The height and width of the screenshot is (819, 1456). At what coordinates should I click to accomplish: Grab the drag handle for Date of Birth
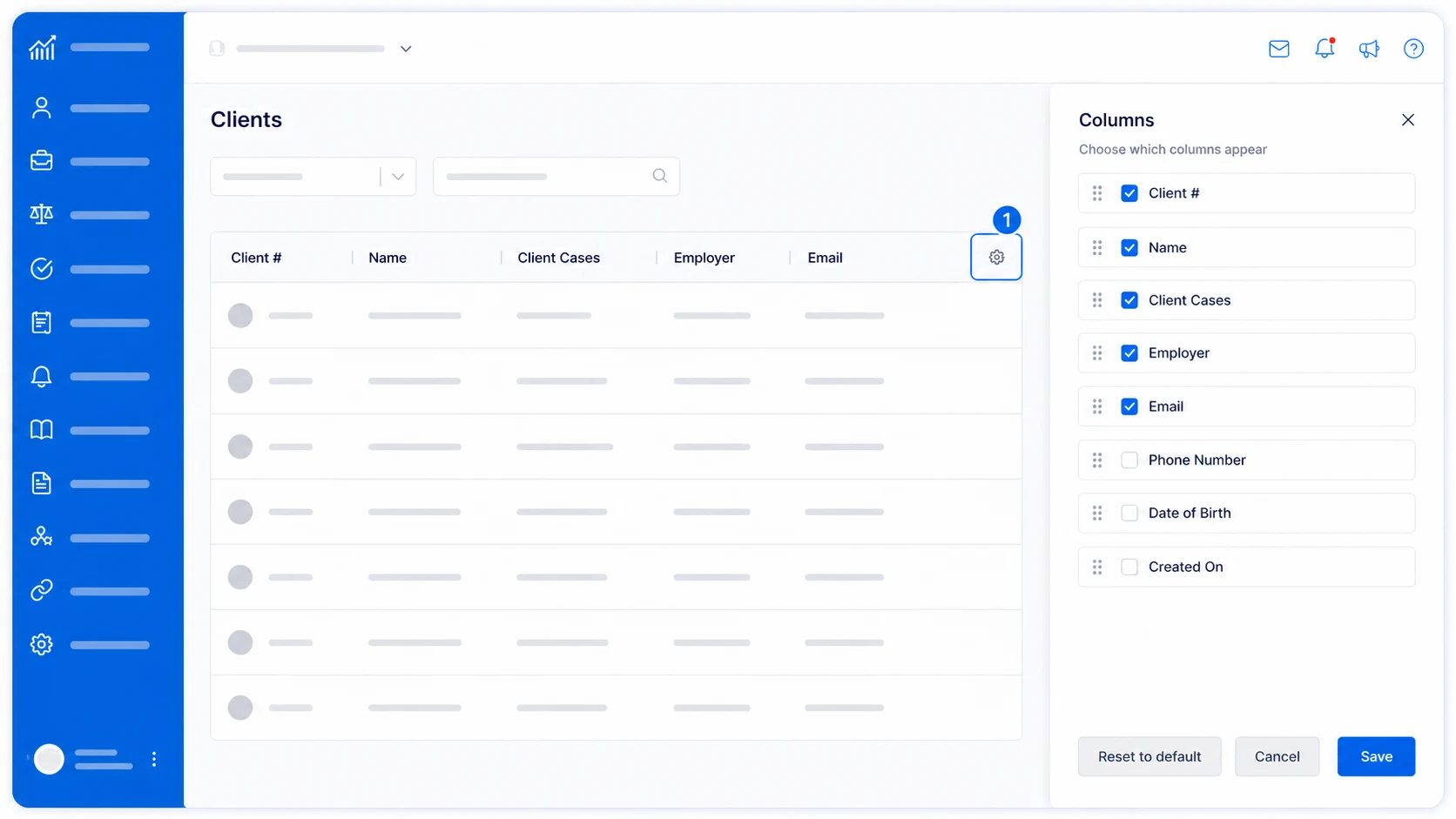coord(1097,514)
